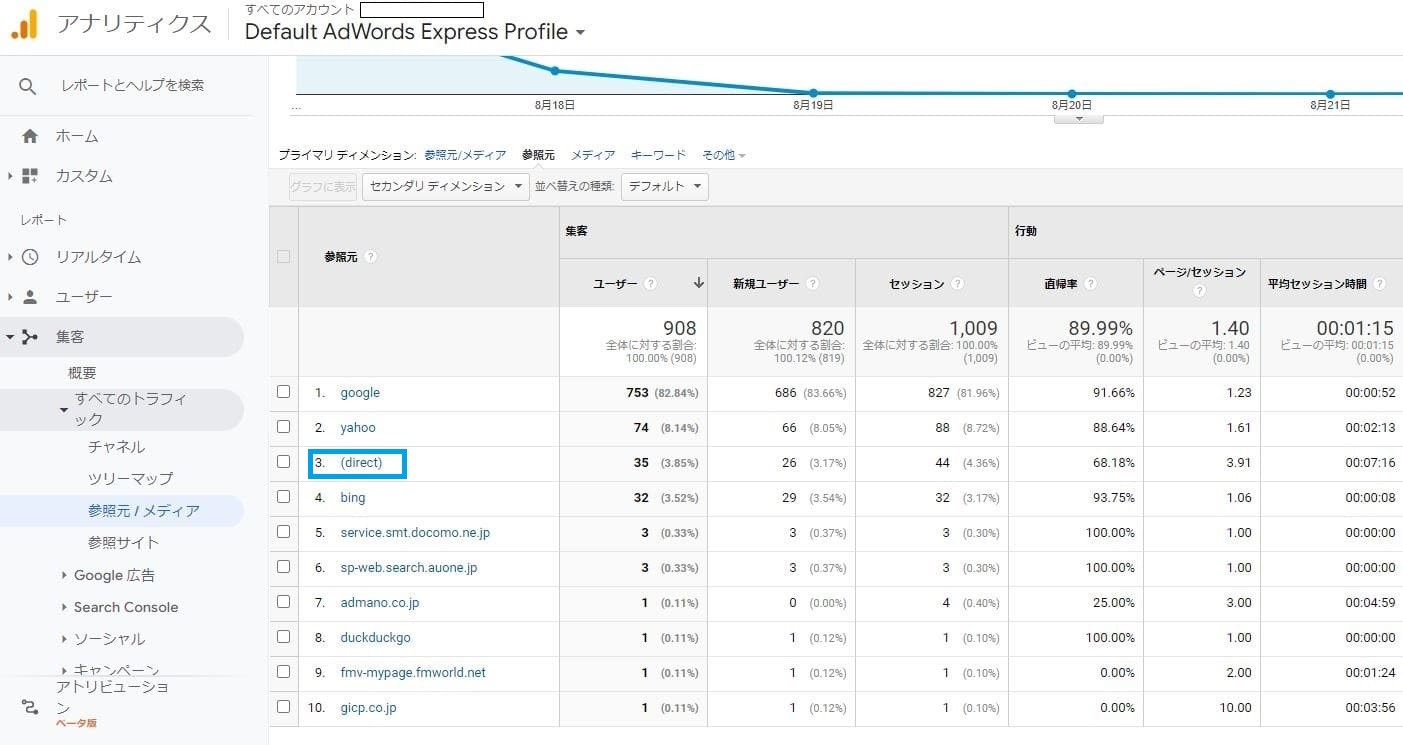Open the デフォルト sort type dropdown
This screenshot has width=1403, height=745.
(x=665, y=186)
